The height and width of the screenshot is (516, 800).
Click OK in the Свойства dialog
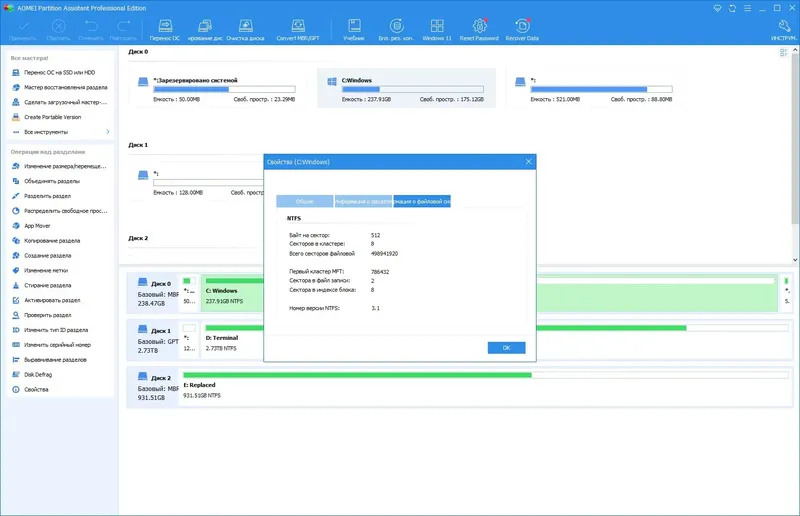click(x=506, y=348)
